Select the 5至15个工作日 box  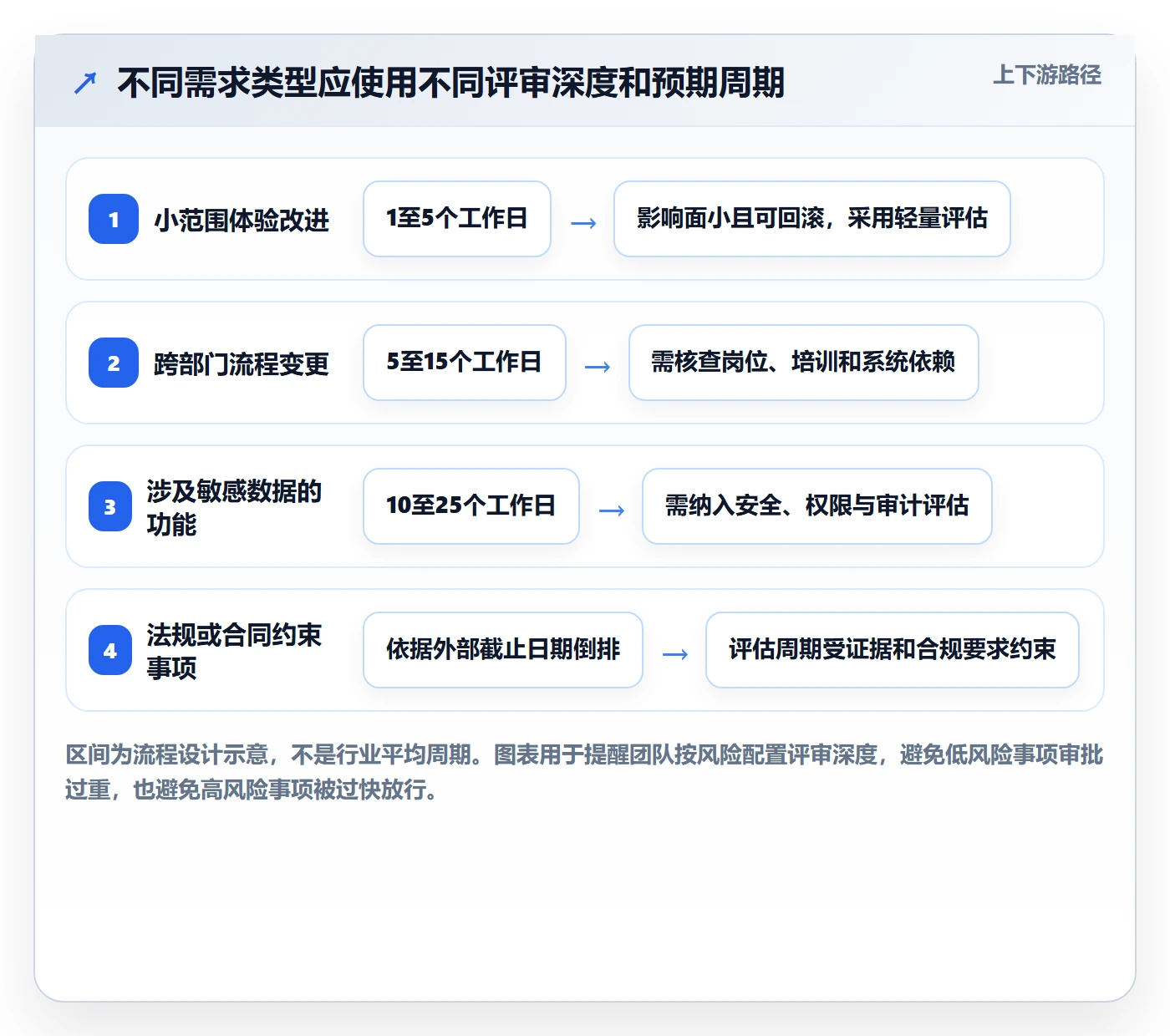[465, 363]
